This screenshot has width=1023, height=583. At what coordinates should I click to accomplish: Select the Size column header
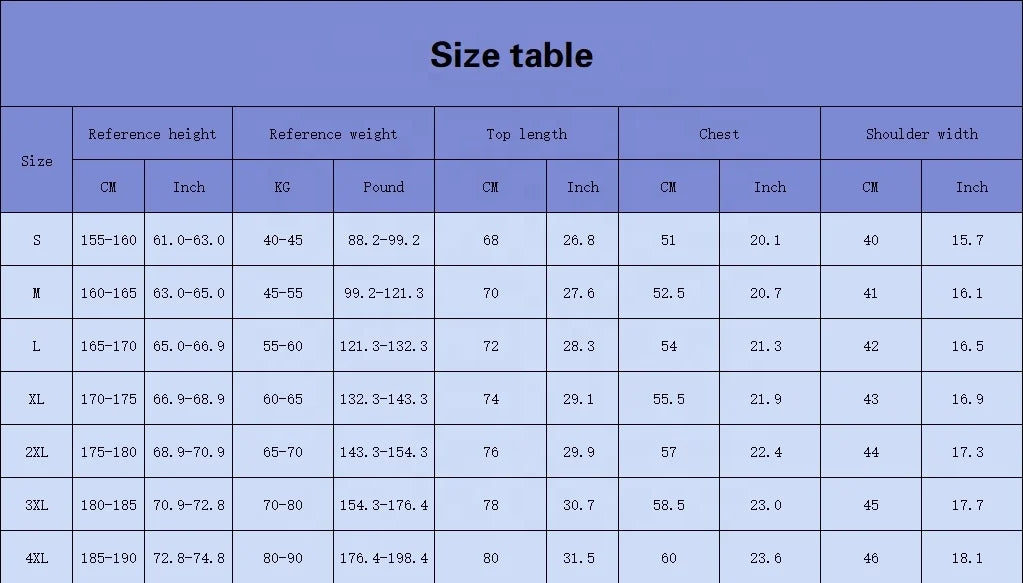click(37, 160)
